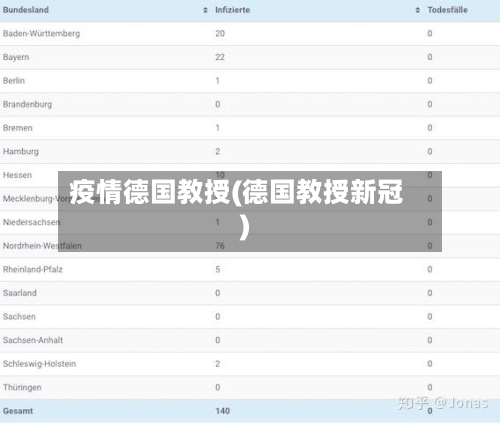The width and height of the screenshot is (500, 424).
Task: Select the 'Schleswig-Holstein' state name
Action: point(39,364)
